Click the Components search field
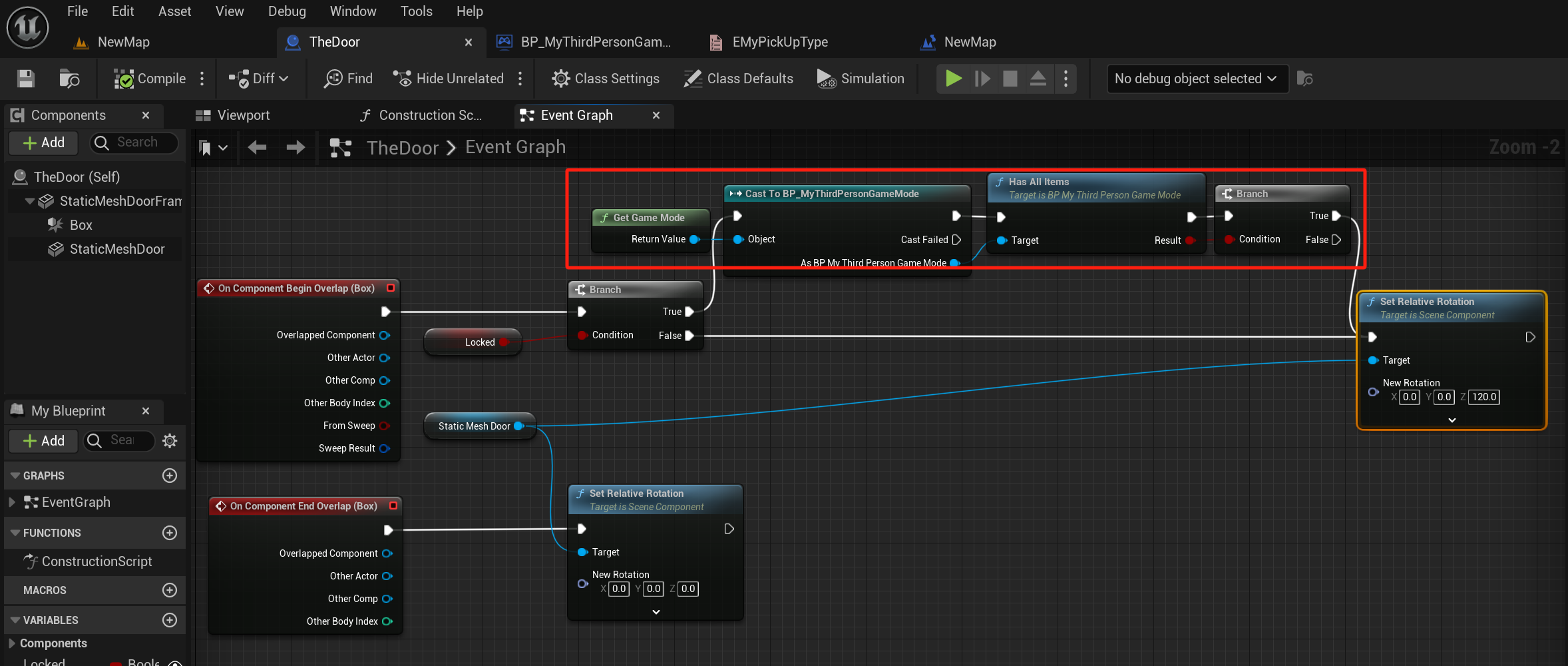The image size is (1568, 666). click(x=134, y=143)
